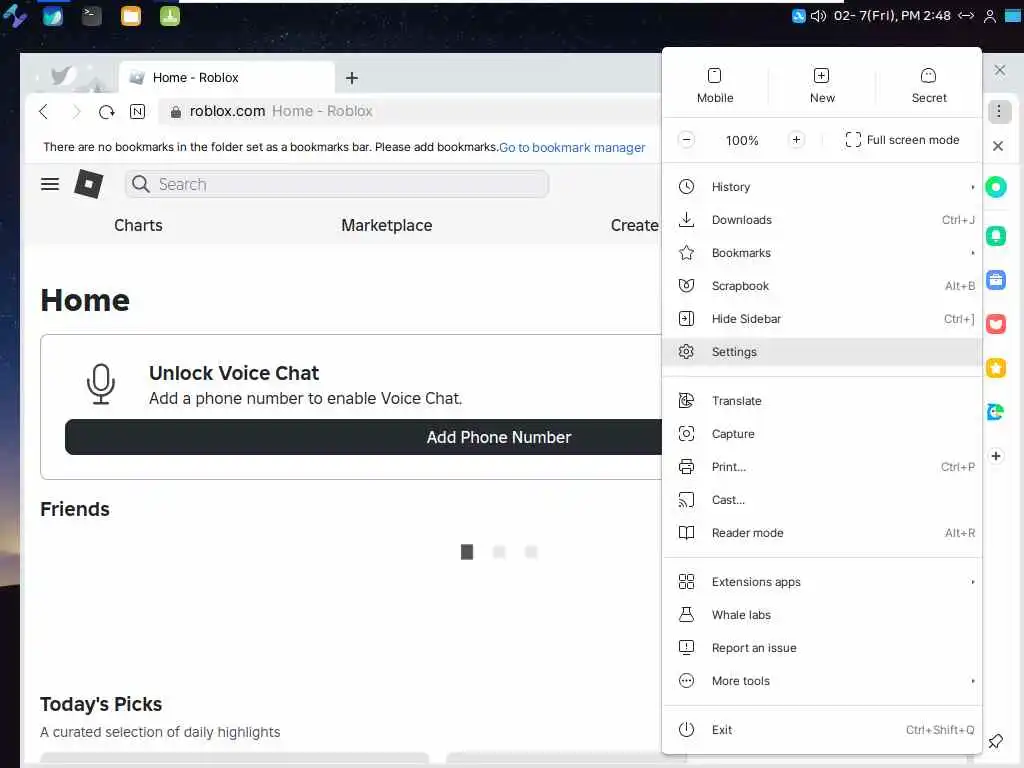This screenshot has height=768, width=1024.
Task: Open the Create page
Action: tap(634, 225)
